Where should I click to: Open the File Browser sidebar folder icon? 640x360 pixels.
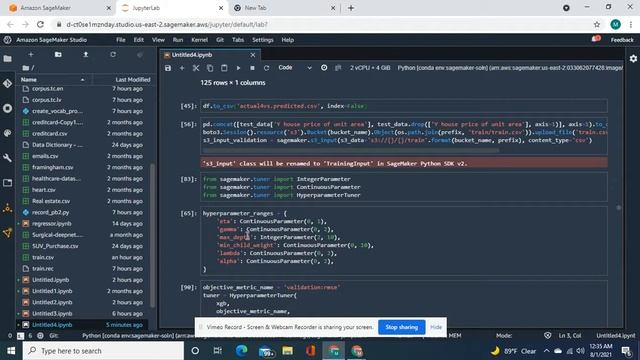pyautogui.click(x=7, y=59)
